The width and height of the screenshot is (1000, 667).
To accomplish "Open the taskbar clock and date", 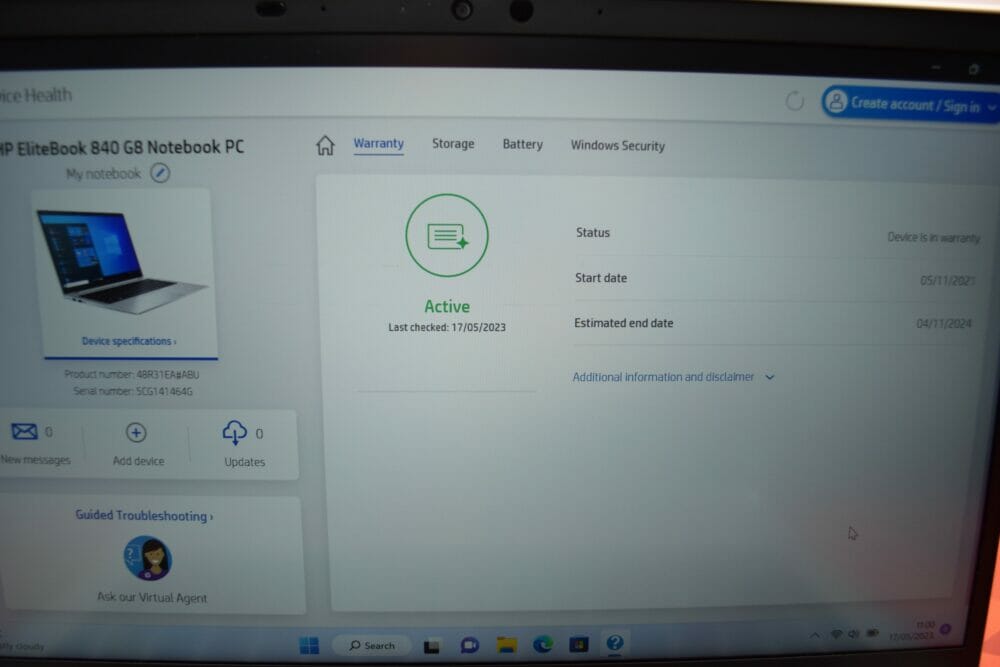I will point(913,631).
